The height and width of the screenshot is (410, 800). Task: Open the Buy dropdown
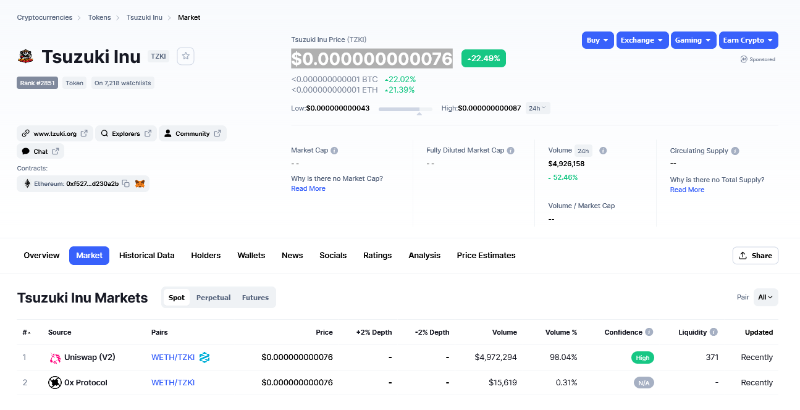(x=597, y=40)
